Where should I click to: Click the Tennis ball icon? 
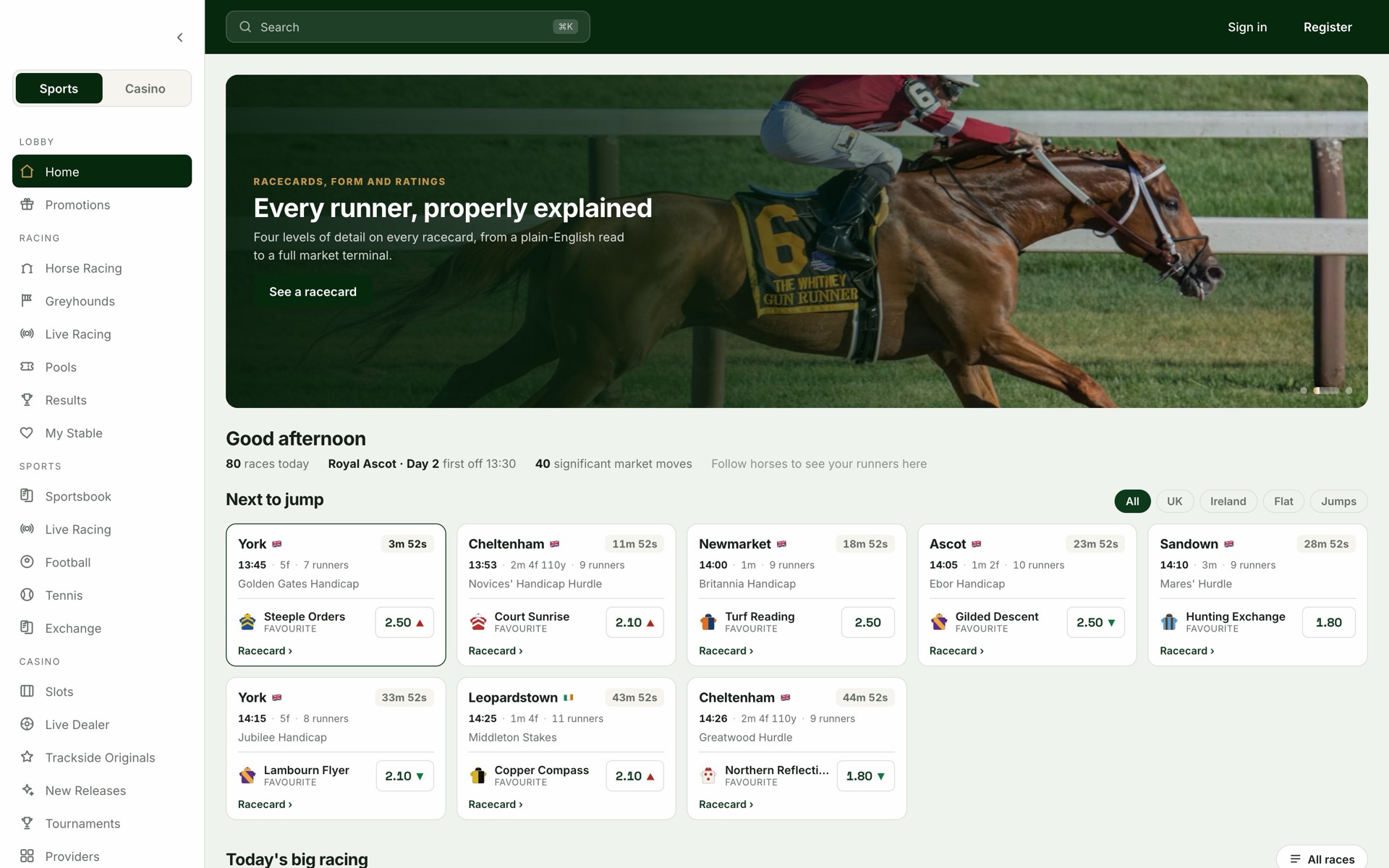coord(27,595)
